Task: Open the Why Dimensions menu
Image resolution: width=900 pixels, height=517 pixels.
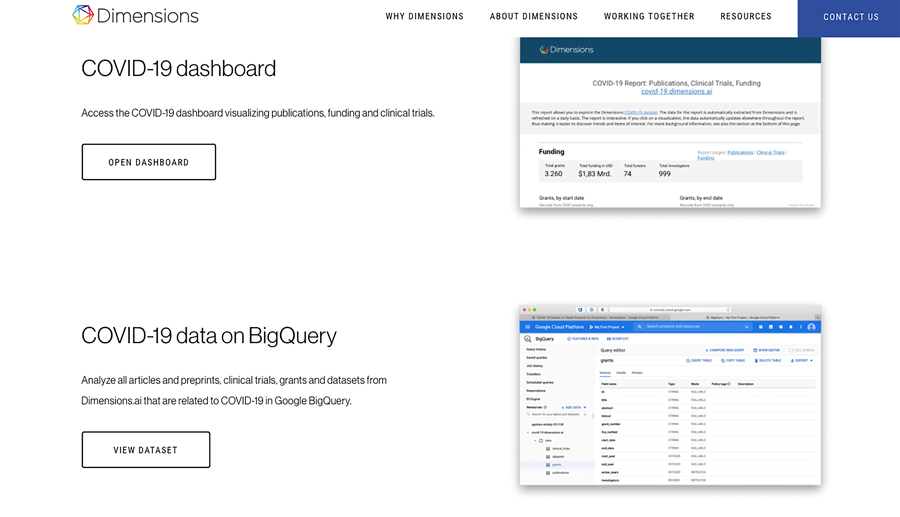Action: pyautogui.click(x=424, y=17)
